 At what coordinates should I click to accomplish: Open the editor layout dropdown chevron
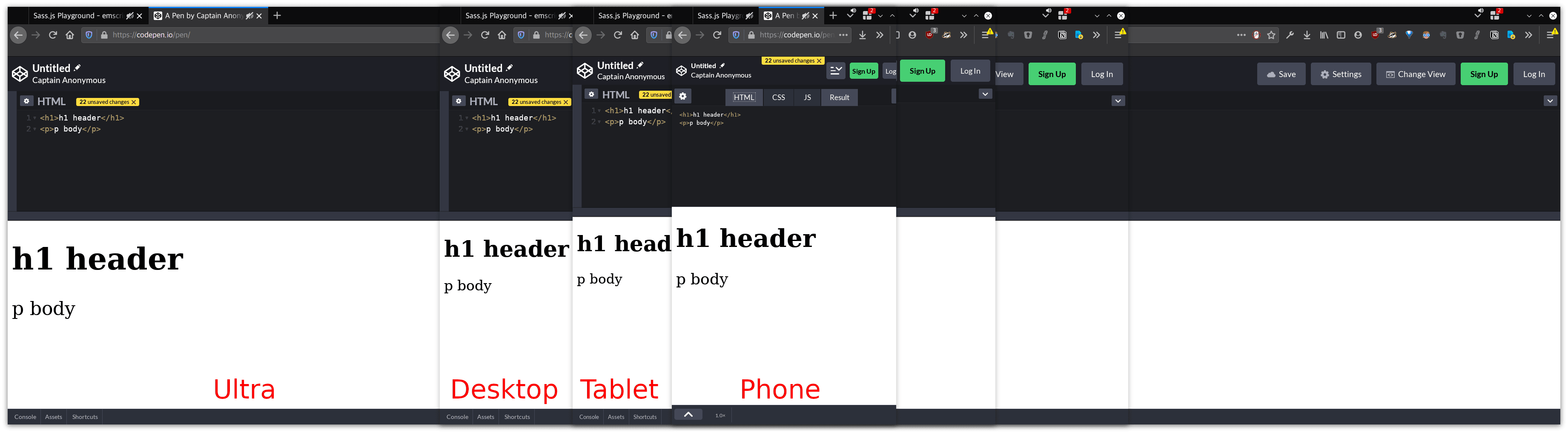[x=836, y=71]
